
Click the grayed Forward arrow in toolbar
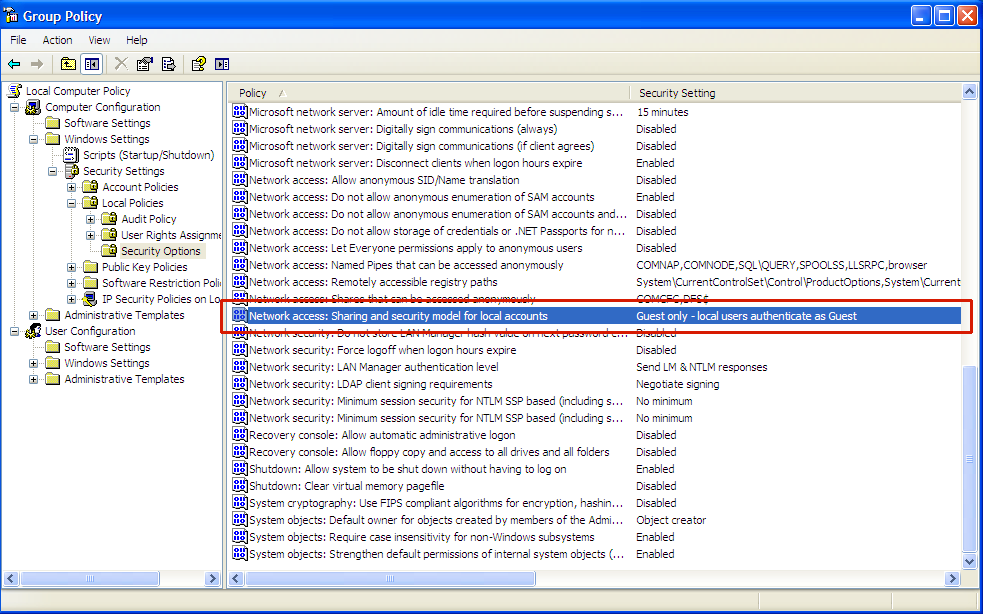(37, 64)
